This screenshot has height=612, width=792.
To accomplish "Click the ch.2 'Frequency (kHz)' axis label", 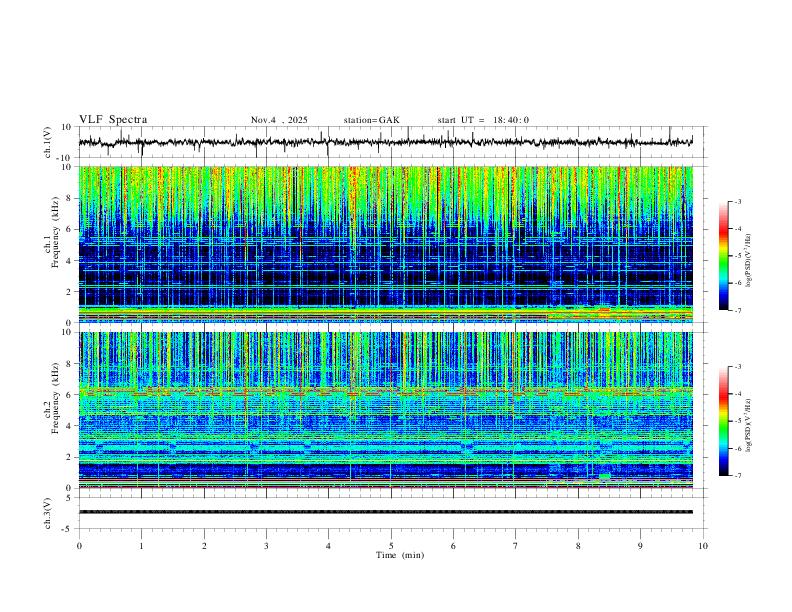I will 55,398.
